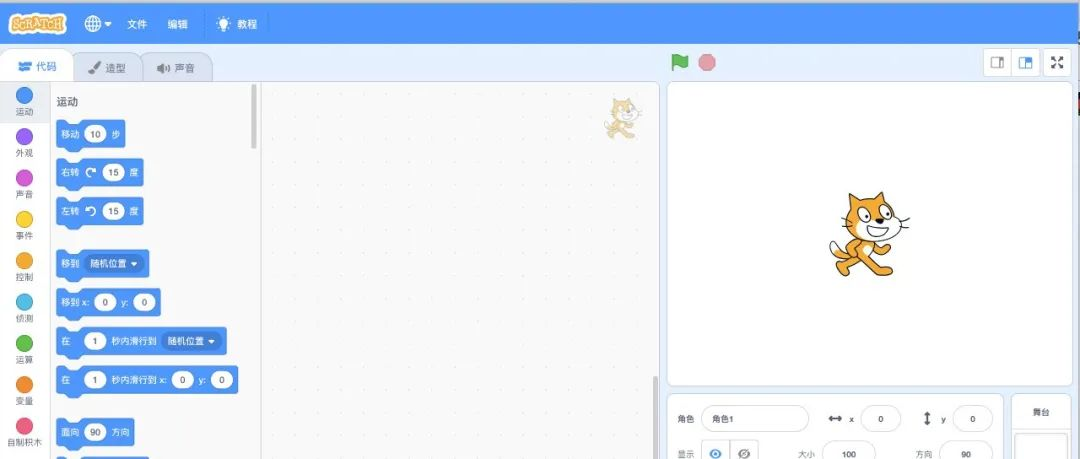Image resolution: width=1080 pixels, height=459 pixels.
Task: Open 随机位置 dropdown in 移到 block
Action: [113, 263]
